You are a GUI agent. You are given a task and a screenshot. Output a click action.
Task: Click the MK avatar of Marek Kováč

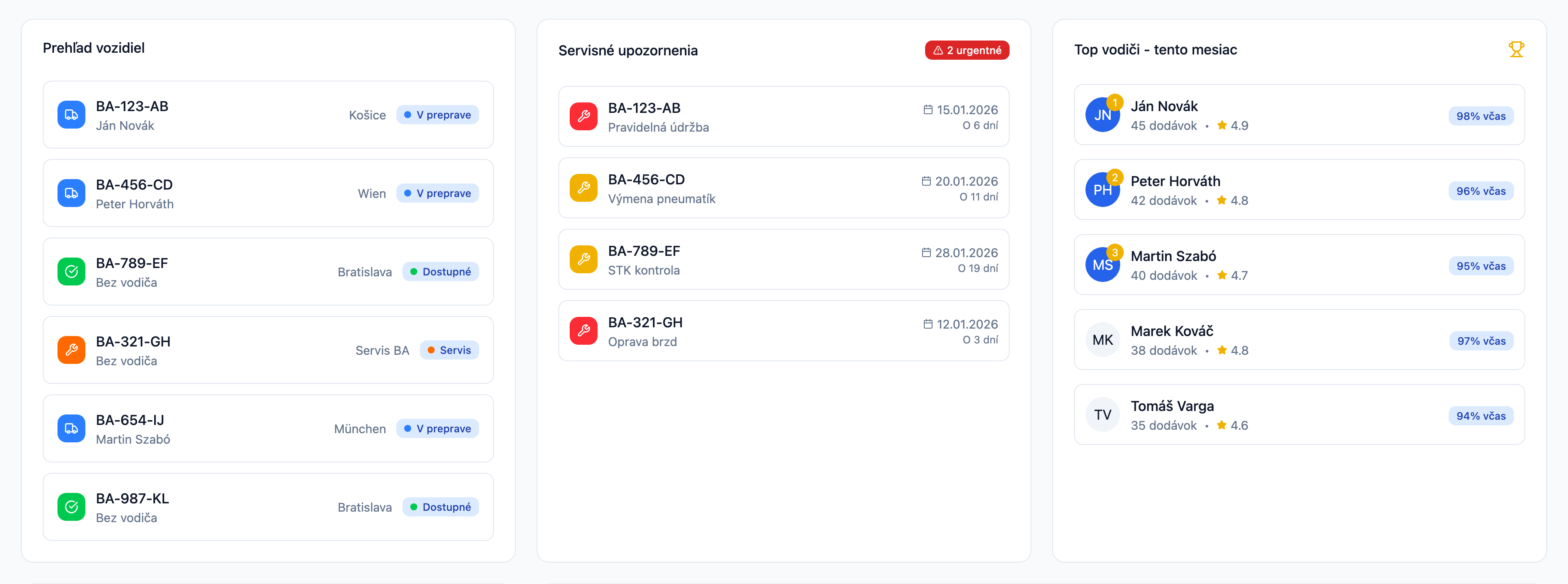coord(1102,340)
